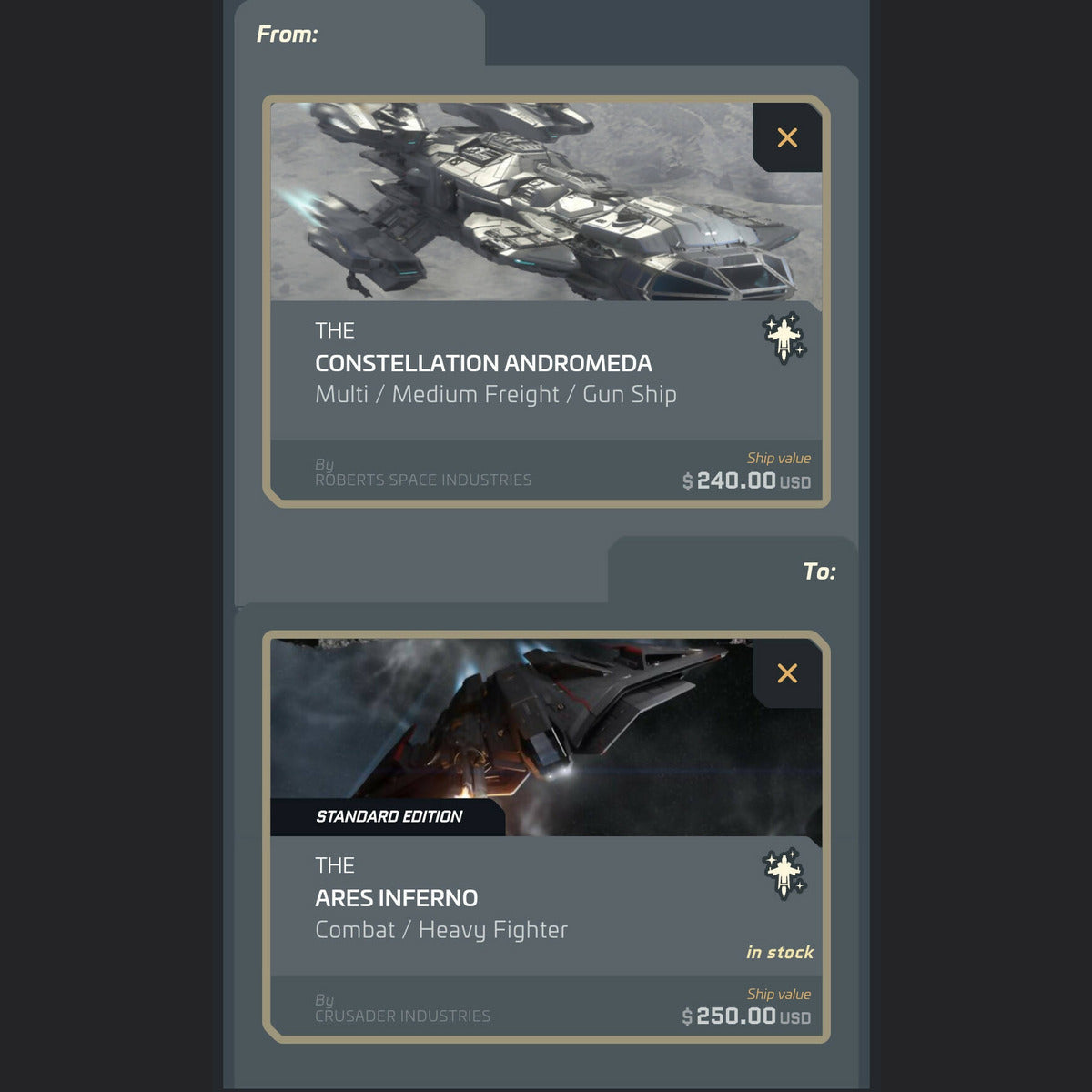
Task: Select the To: tab header
Action: click(819, 571)
